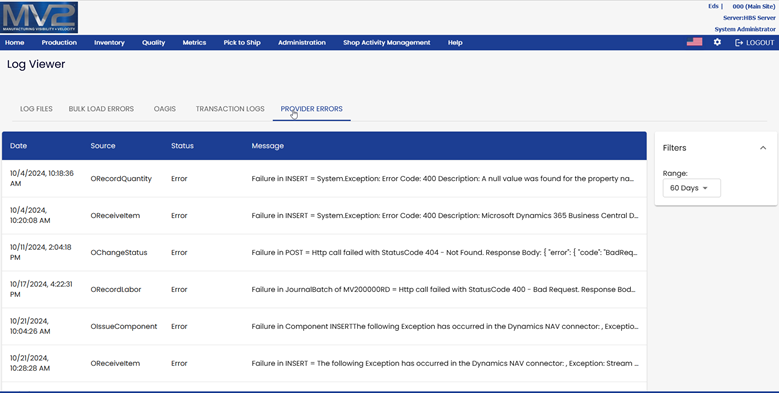
Task: Click the Message column header
Action: tap(268, 146)
